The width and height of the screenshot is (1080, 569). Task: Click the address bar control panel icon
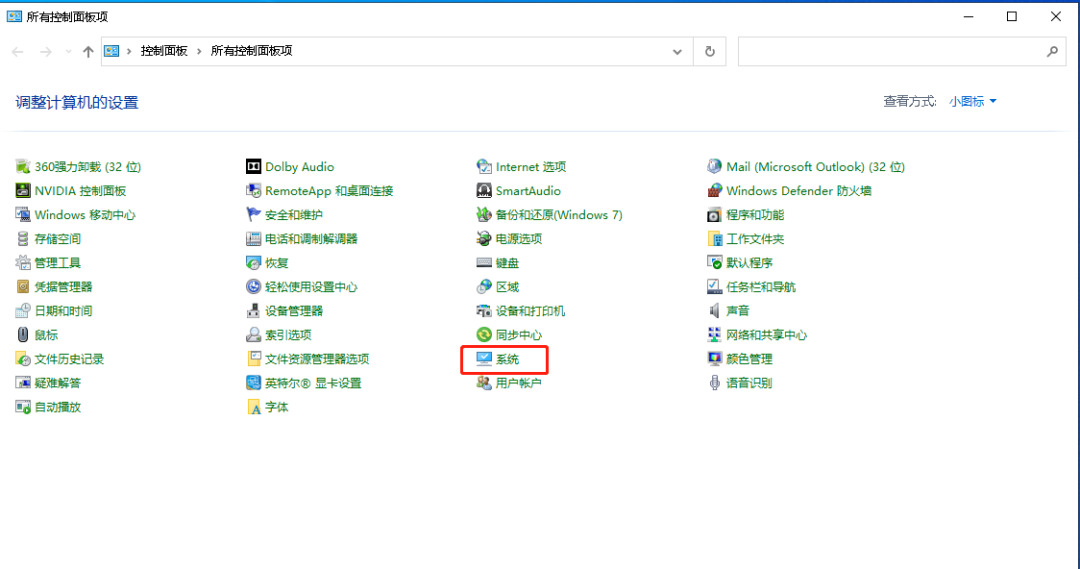pos(112,51)
